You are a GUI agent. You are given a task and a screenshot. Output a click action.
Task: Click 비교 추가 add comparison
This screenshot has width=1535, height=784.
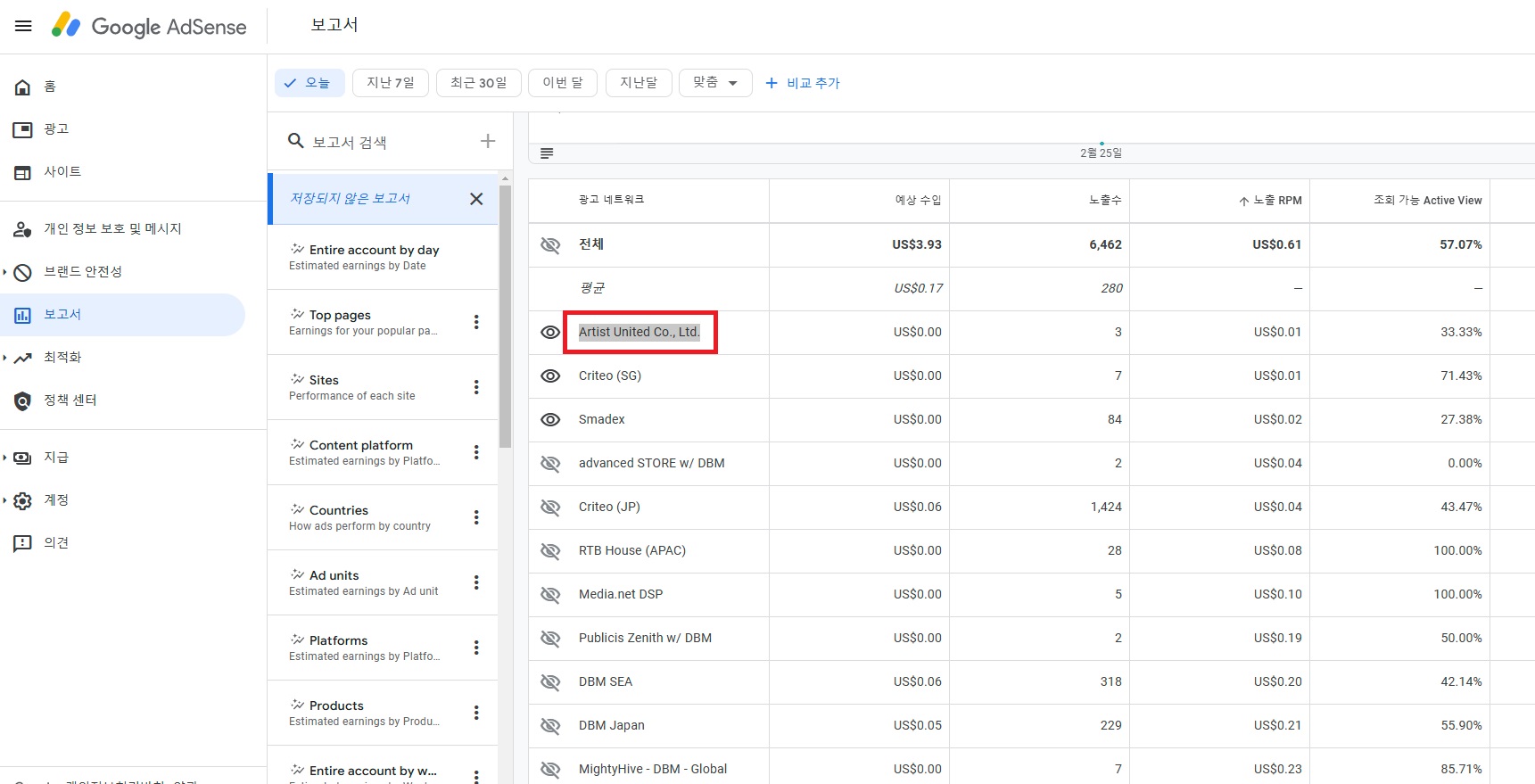[x=803, y=83]
